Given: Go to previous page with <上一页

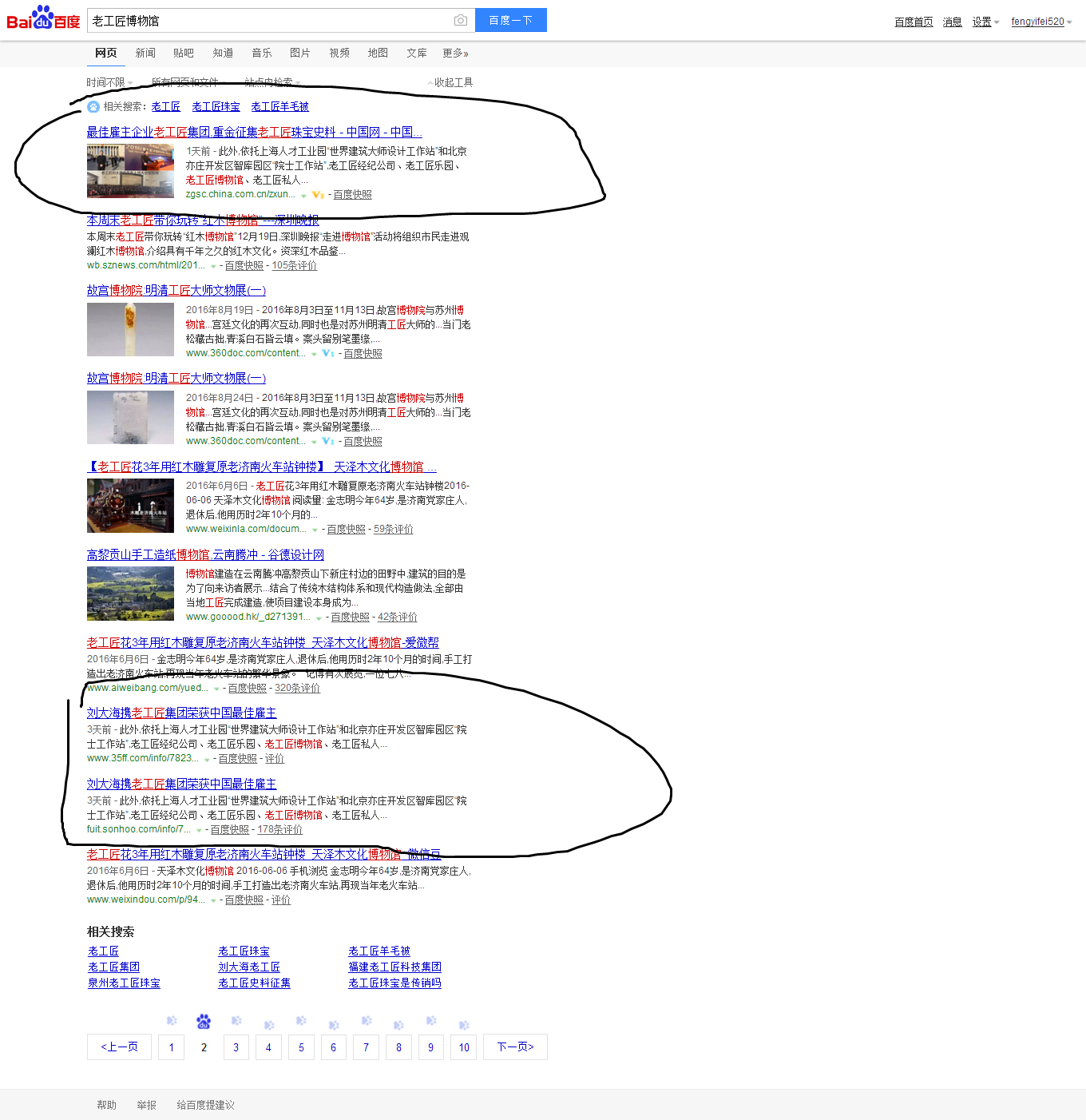Looking at the screenshot, I should coord(119,1047).
